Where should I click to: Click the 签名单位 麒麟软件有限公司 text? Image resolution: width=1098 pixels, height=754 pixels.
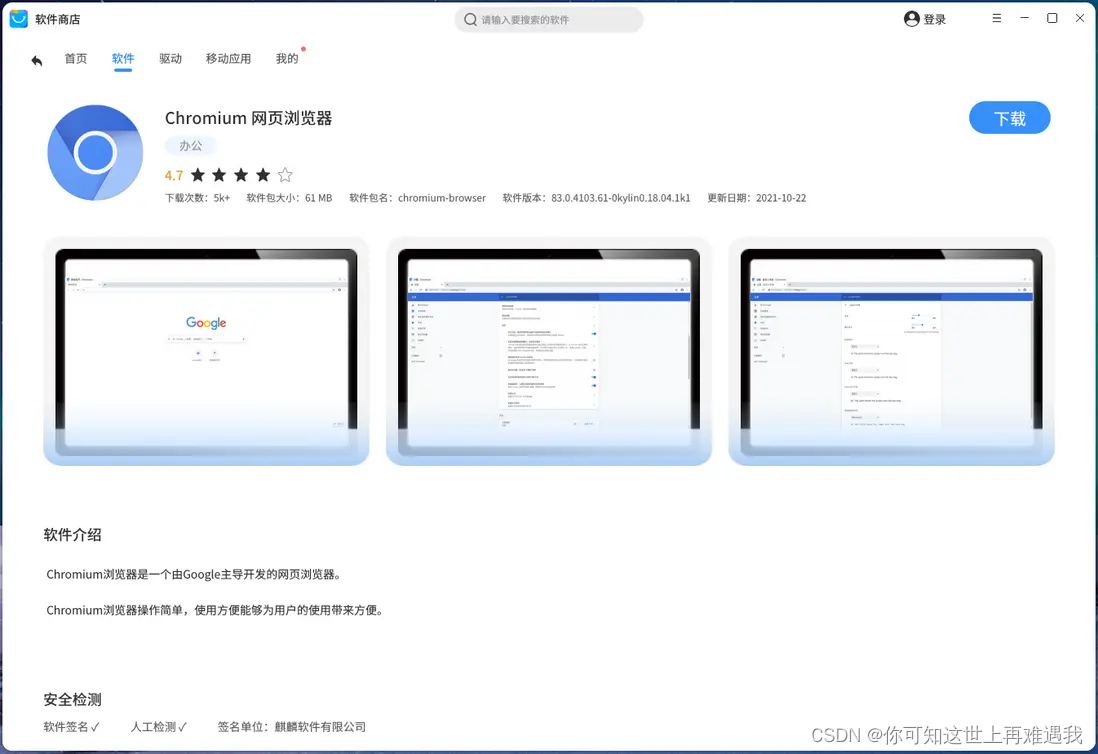pyautogui.click(x=291, y=727)
